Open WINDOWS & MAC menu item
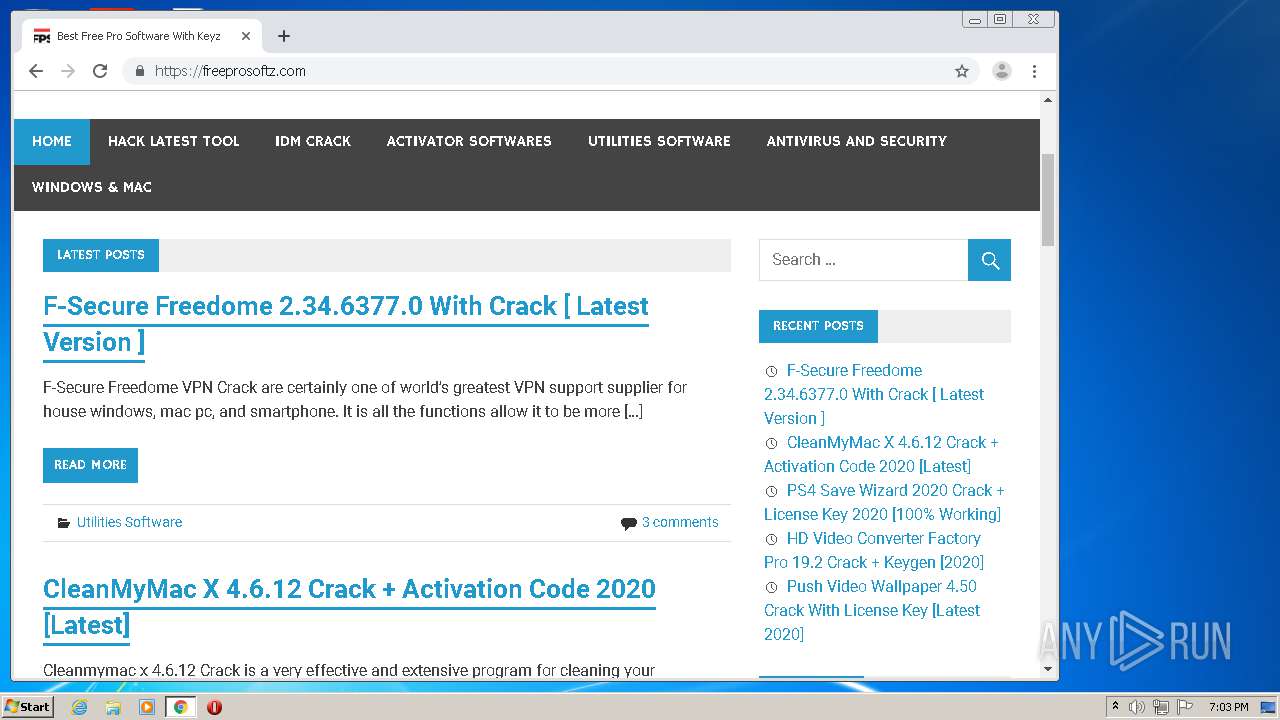 92,187
